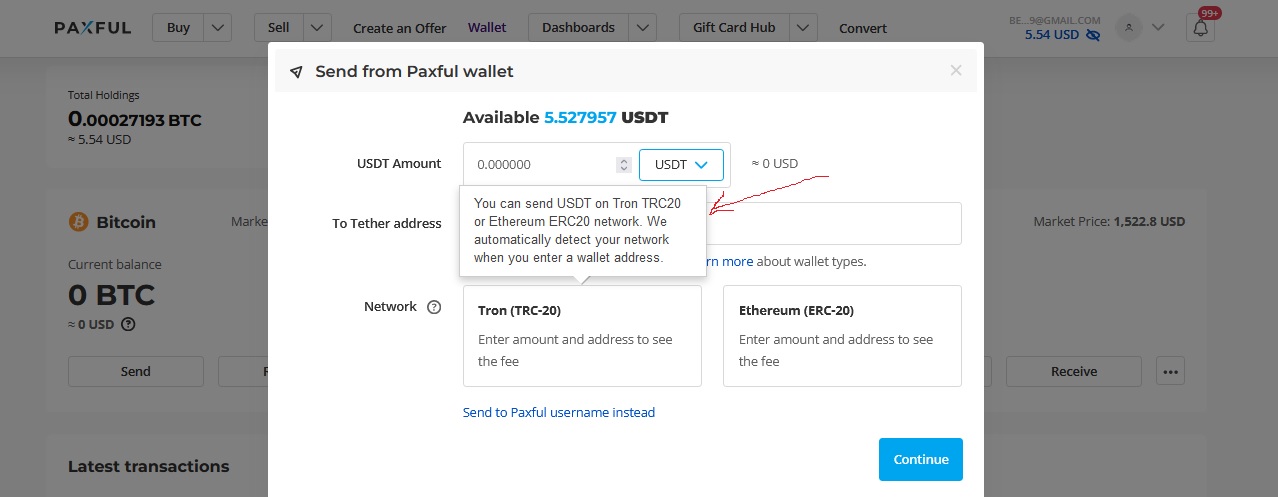1278x497 pixels.
Task: Click the send paper-plane icon in dialog header
Action: pyautogui.click(x=296, y=72)
